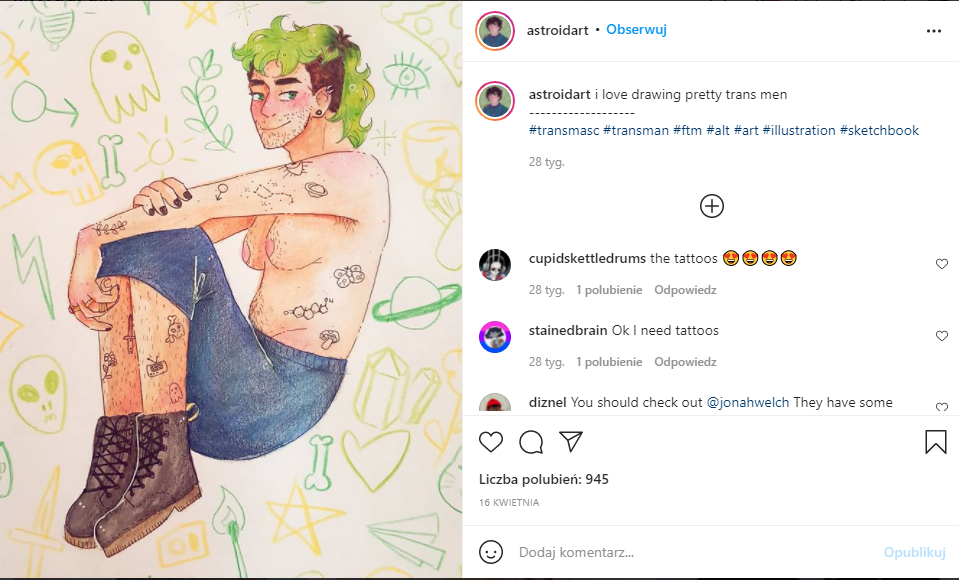Open astroidart header profile avatar

495,31
